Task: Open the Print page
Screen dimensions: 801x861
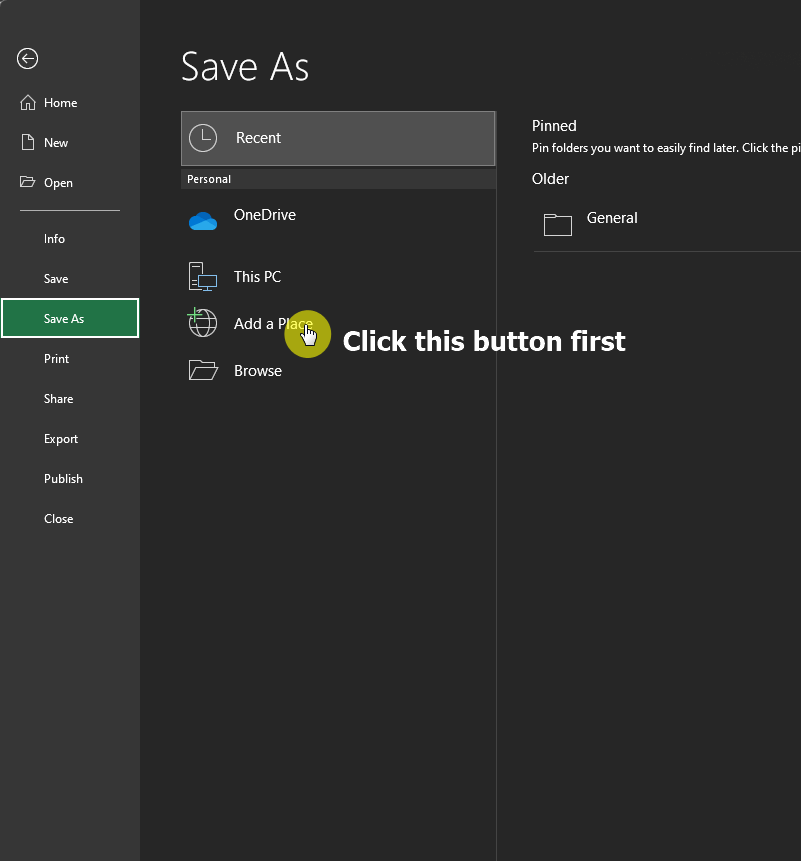Action: 70,359
